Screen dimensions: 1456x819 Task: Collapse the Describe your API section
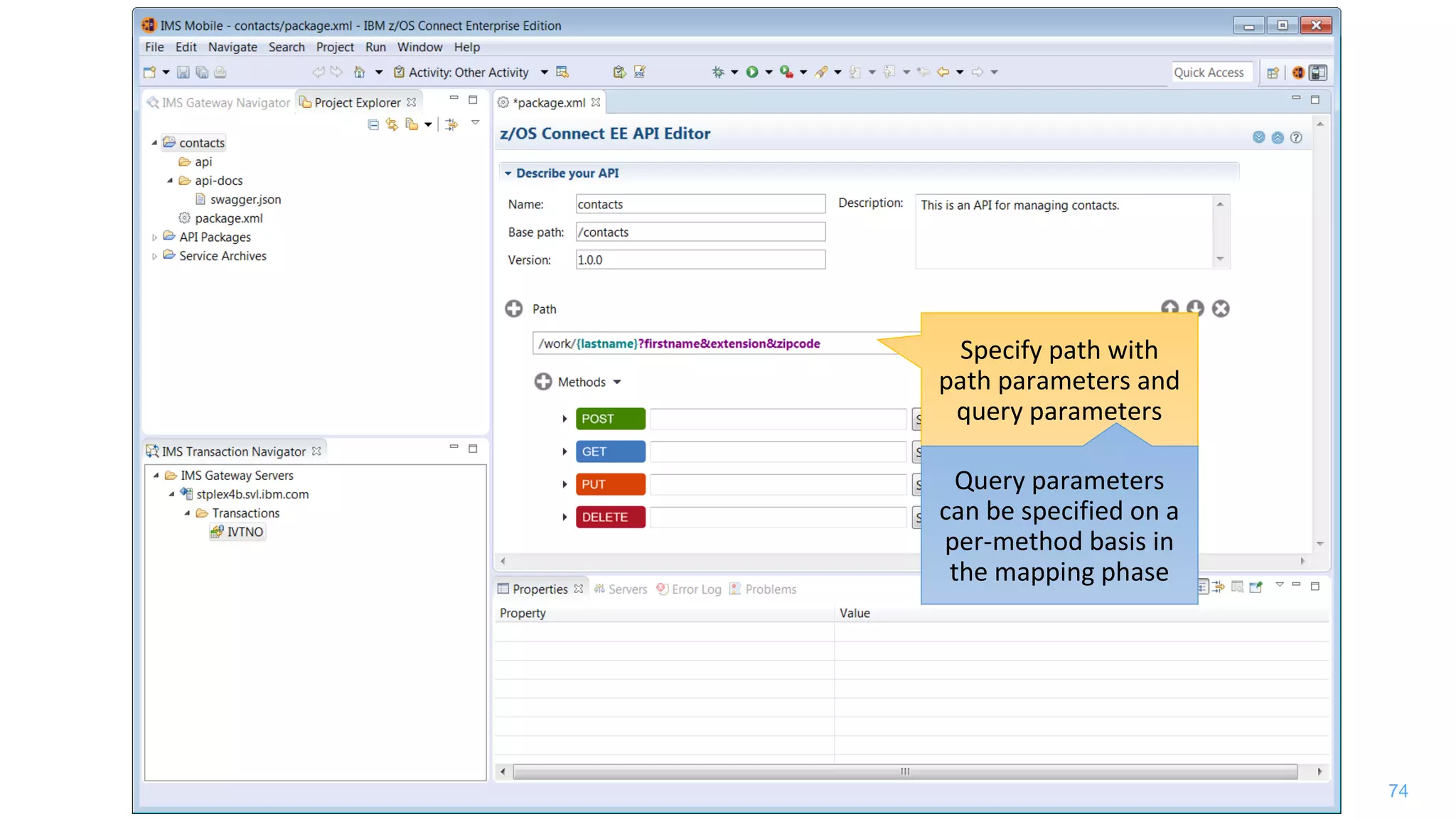coord(508,173)
